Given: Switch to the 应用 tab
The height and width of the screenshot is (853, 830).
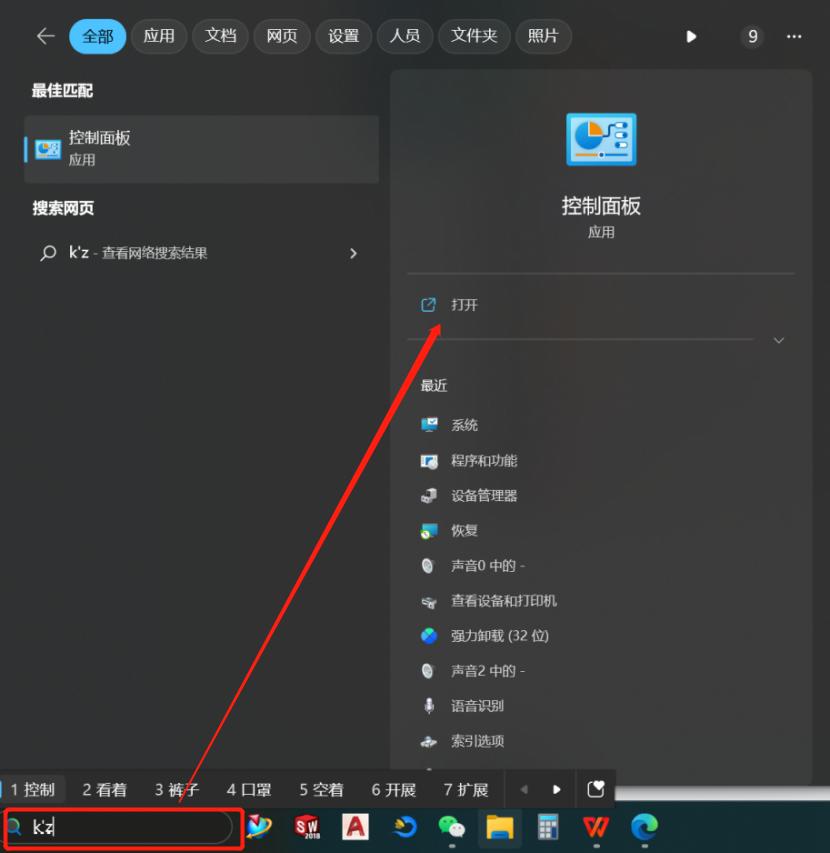Looking at the screenshot, I should 159,36.
